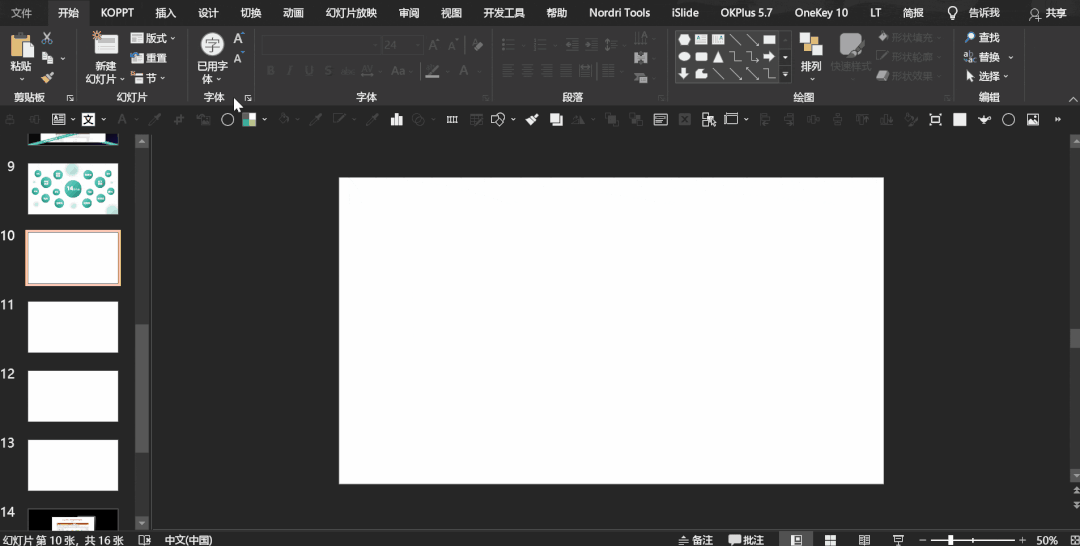Click the increase font size A icon beside 已用字体
The height and width of the screenshot is (546, 1080).
tap(238, 39)
